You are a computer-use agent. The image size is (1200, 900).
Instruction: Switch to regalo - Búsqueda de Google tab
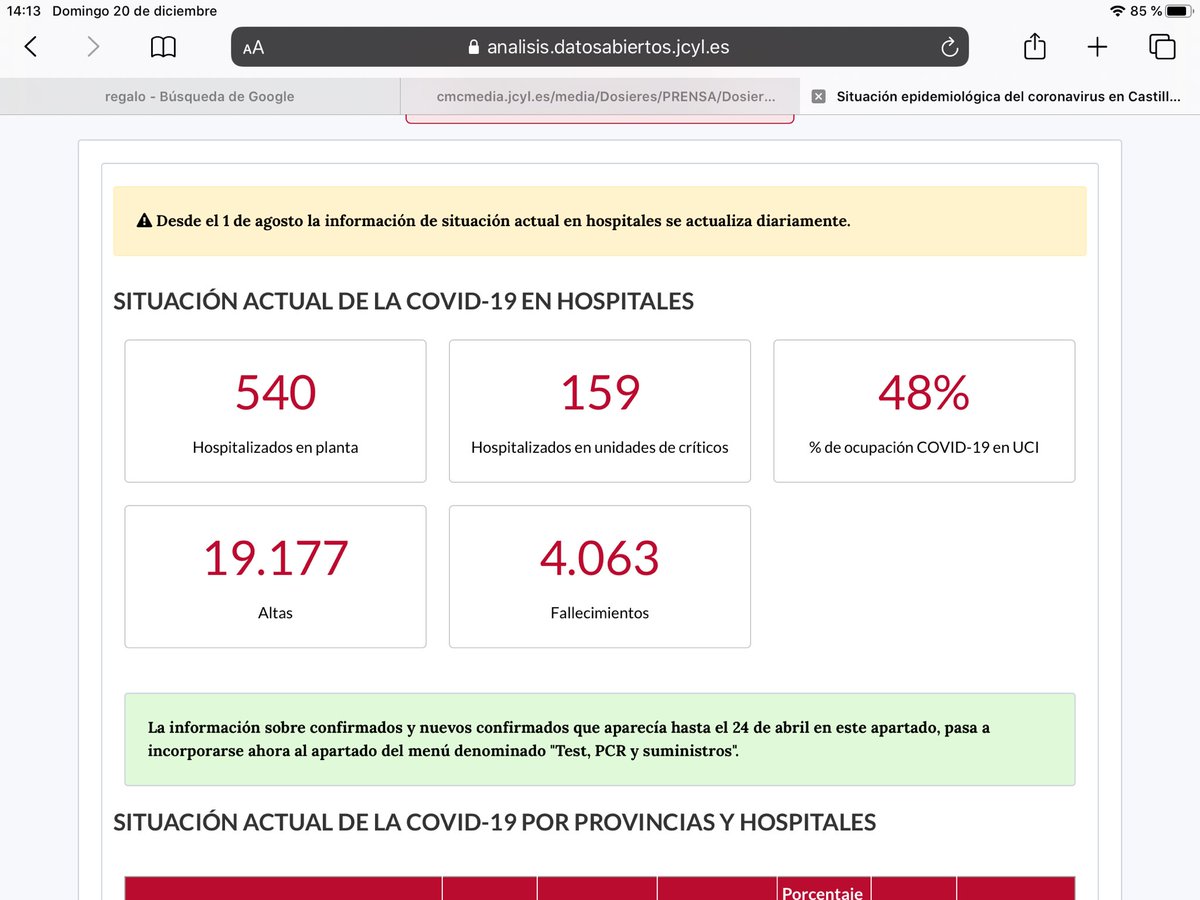pyautogui.click(x=200, y=97)
